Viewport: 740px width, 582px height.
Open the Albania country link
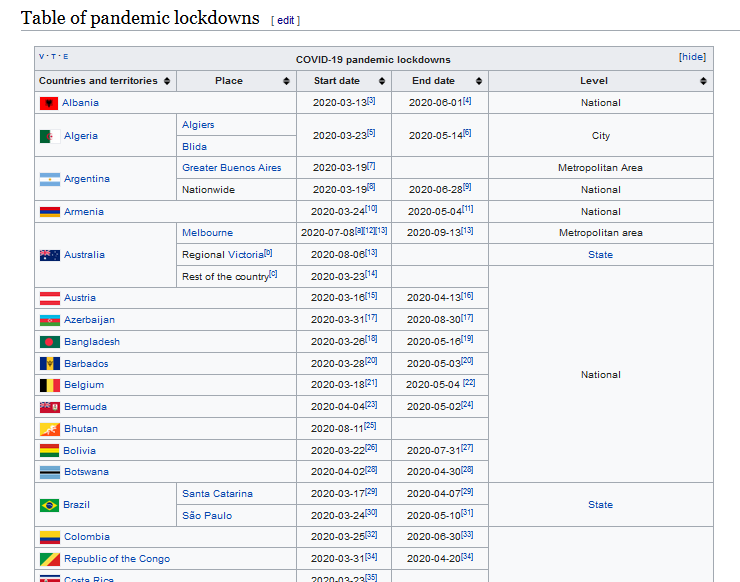pyautogui.click(x=80, y=102)
